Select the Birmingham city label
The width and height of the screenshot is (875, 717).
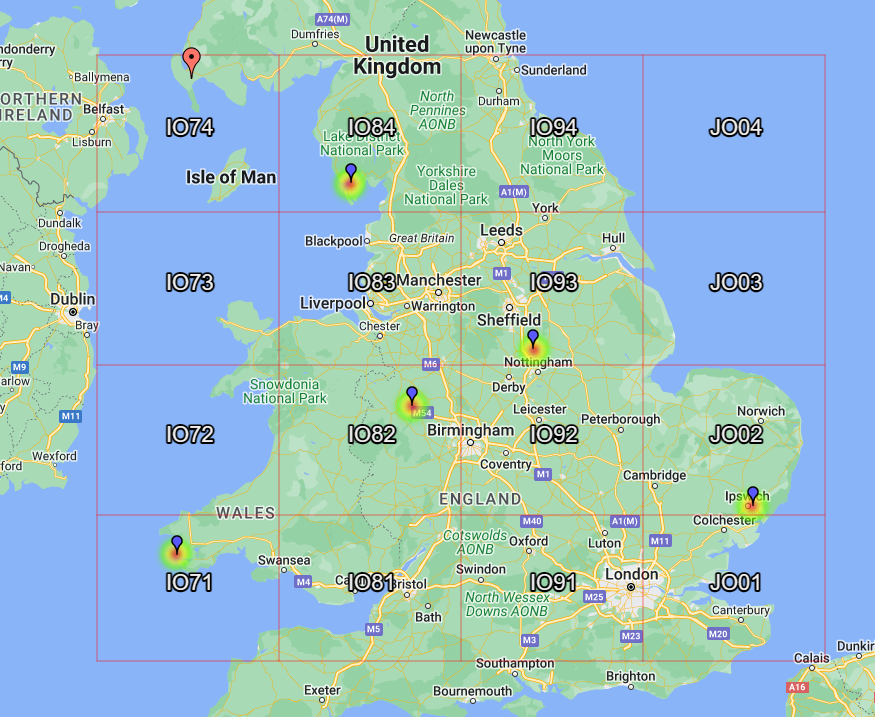click(470, 430)
